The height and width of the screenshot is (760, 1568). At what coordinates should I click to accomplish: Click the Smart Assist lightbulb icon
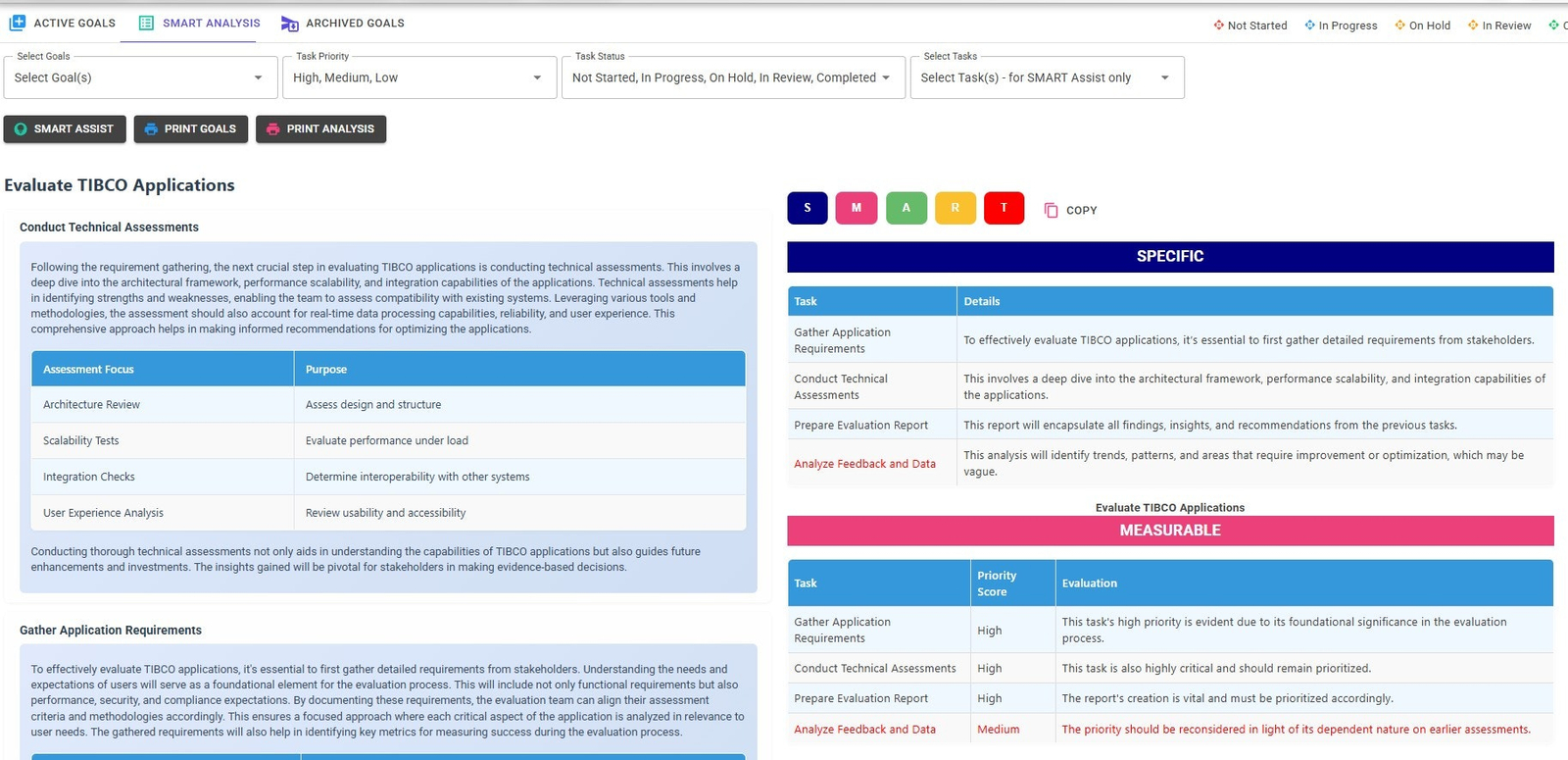tap(21, 129)
